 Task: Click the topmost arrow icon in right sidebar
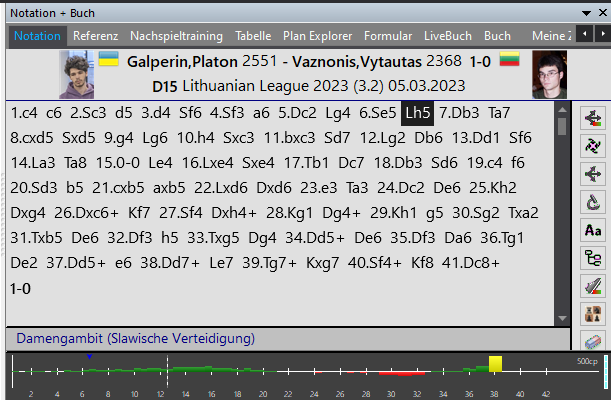click(591, 118)
